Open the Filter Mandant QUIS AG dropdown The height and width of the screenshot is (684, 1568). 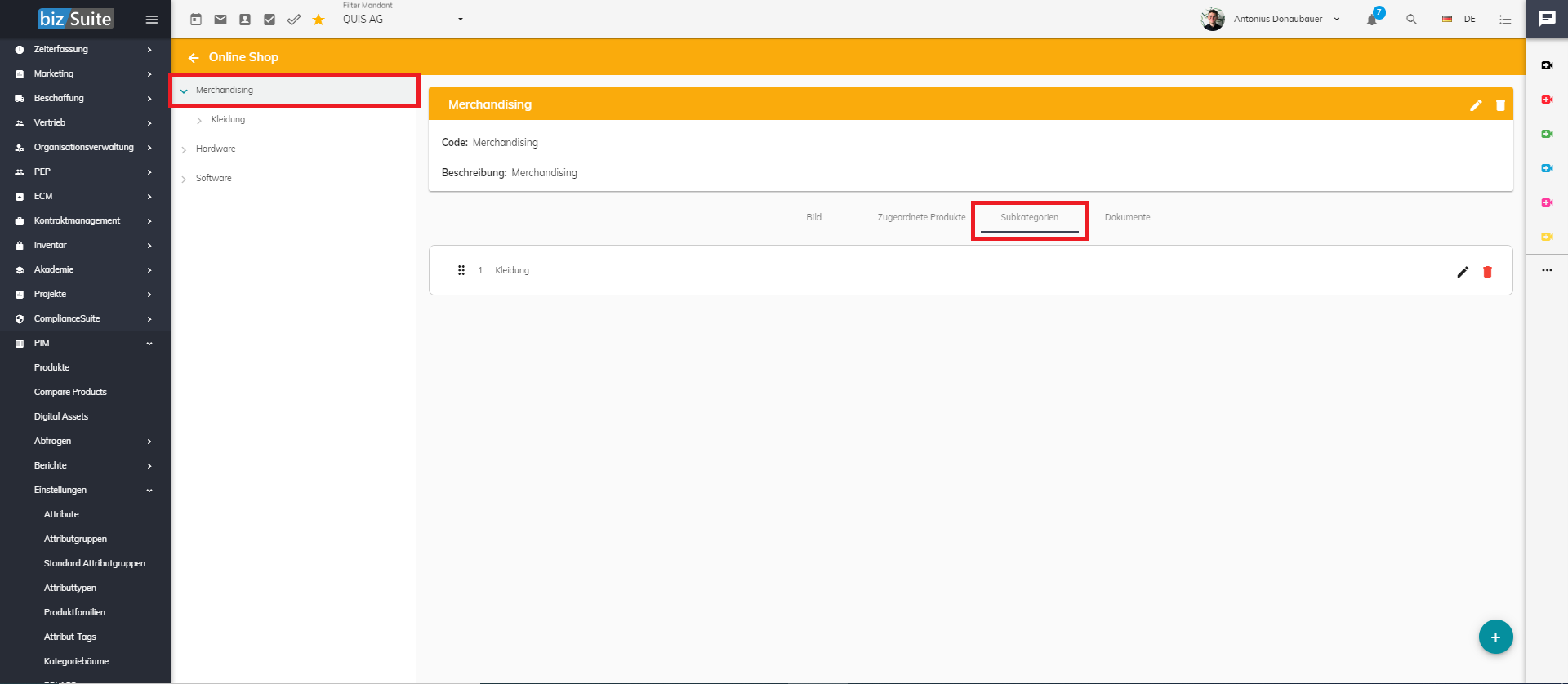pos(403,20)
